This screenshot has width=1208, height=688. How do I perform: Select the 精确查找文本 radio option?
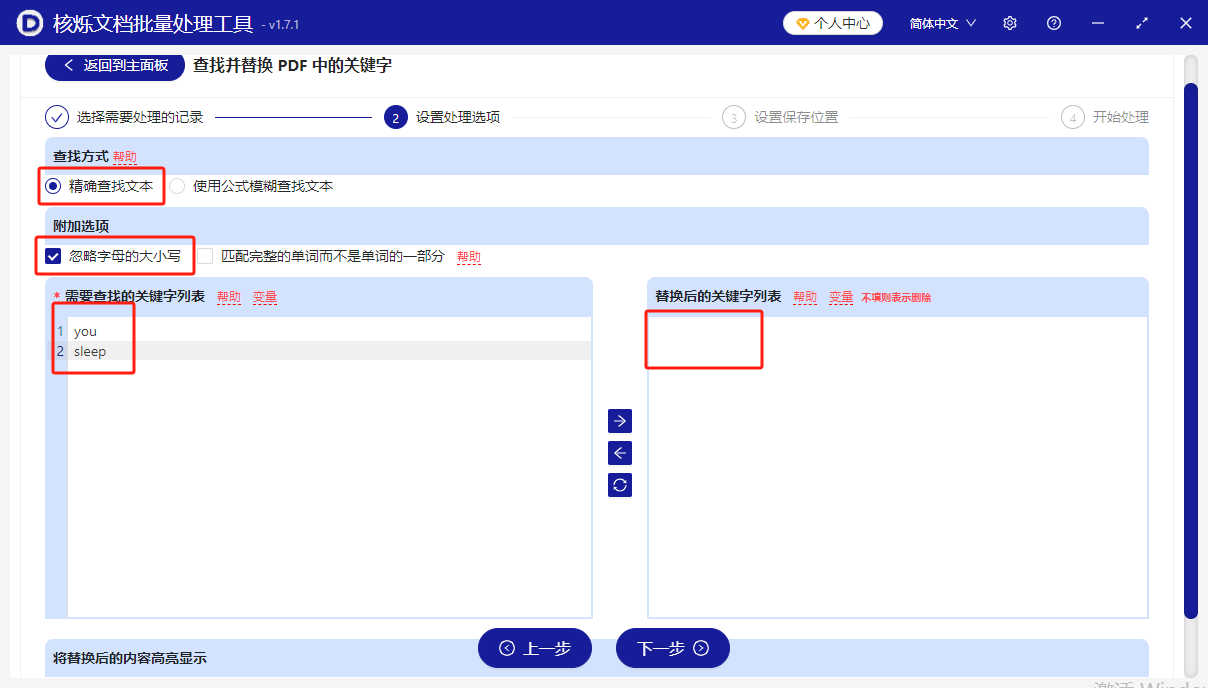53,186
